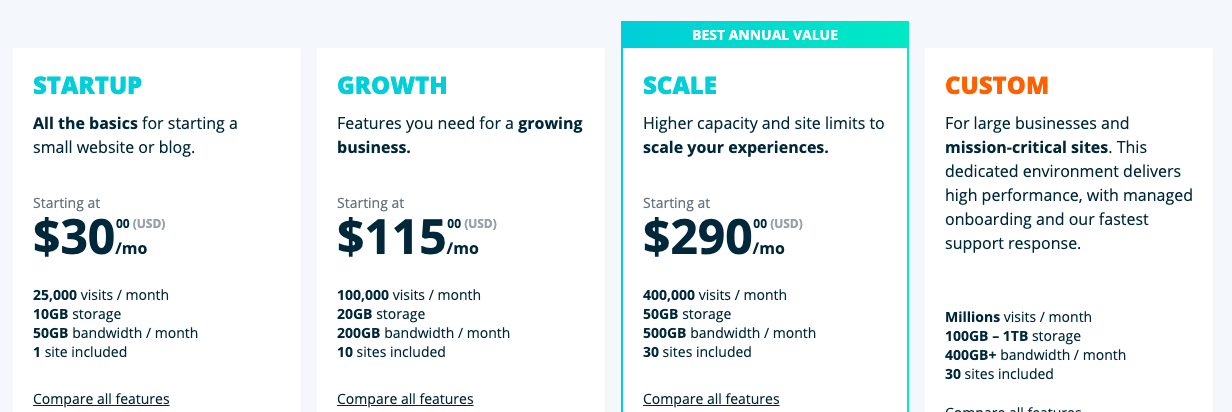Open partially visible Compare link under Custom plan
The height and width of the screenshot is (412, 1232).
coord(1013,408)
